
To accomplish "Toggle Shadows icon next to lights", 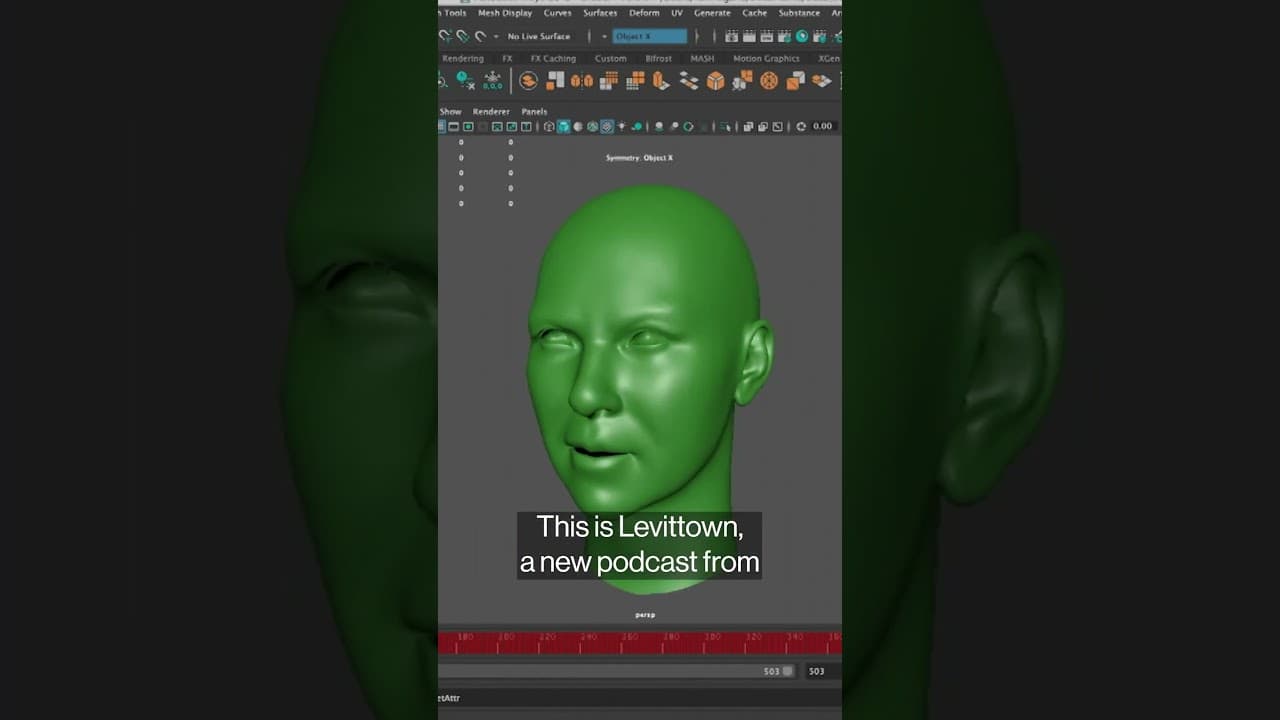I will pos(637,126).
